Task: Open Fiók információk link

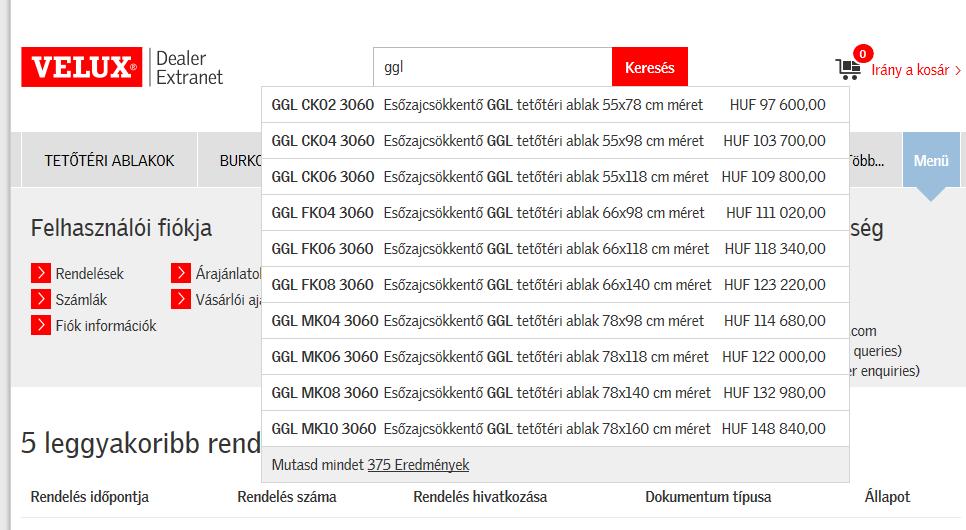Action: tap(106, 325)
